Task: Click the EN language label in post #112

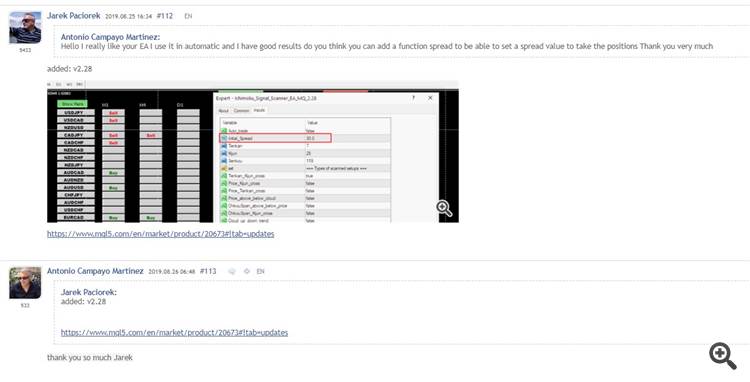Action: click(x=188, y=16)
